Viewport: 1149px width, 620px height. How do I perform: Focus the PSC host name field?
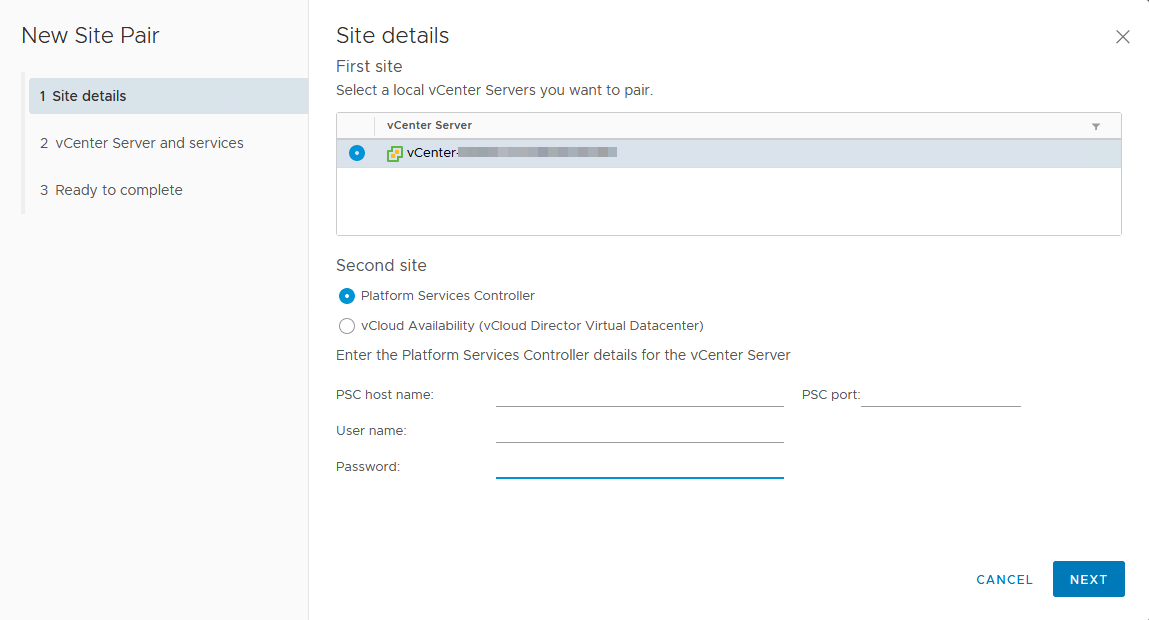click(x=639, y=395)
